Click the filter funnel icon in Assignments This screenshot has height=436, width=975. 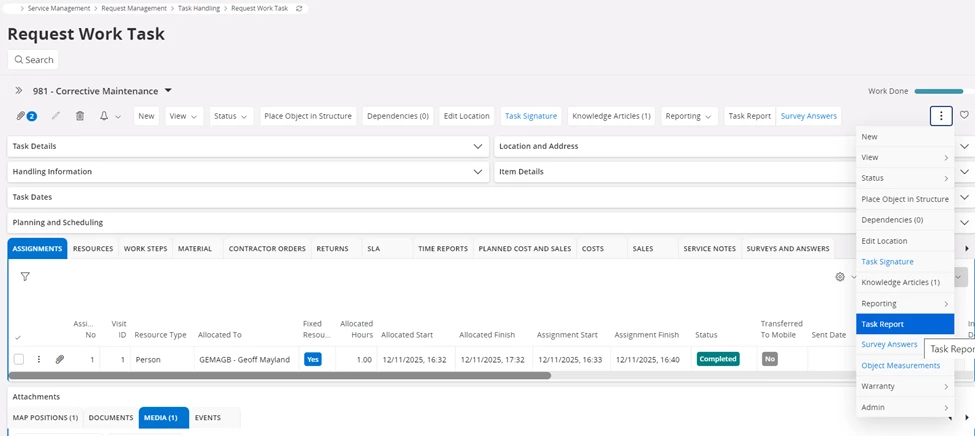click(x=25, y=277)
